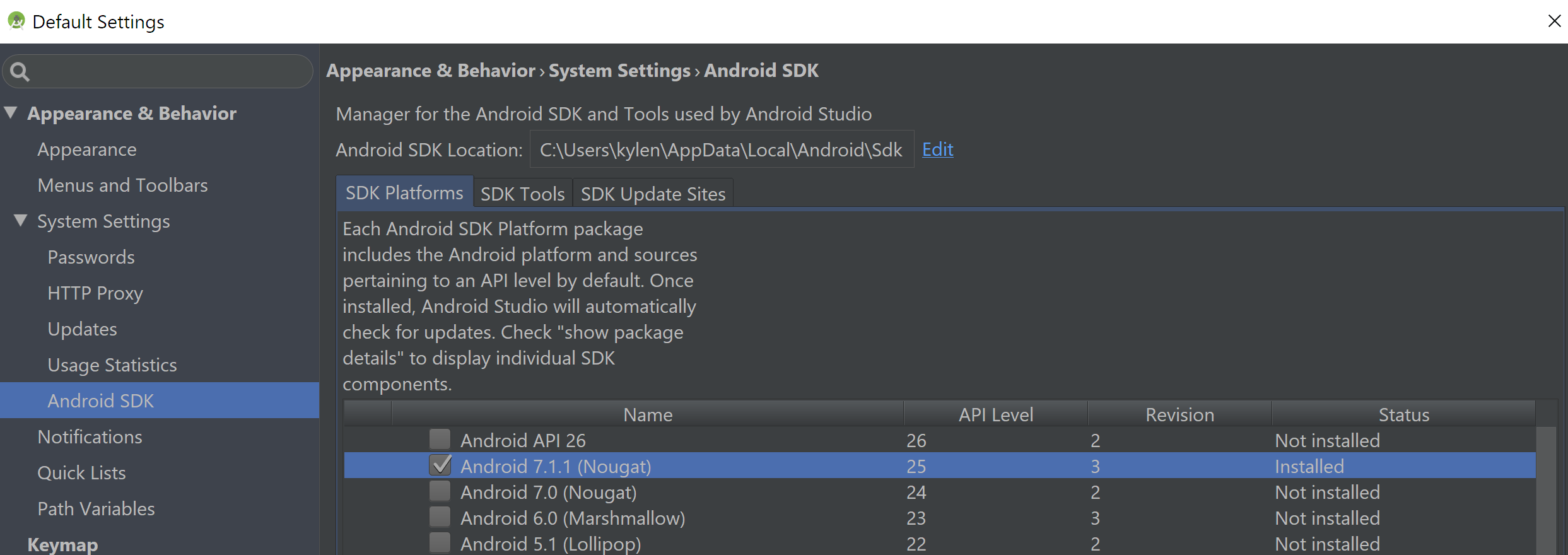Click the Edit link for SDK location
Screen dimensions: 1568x555
click(x=938, y=149)
